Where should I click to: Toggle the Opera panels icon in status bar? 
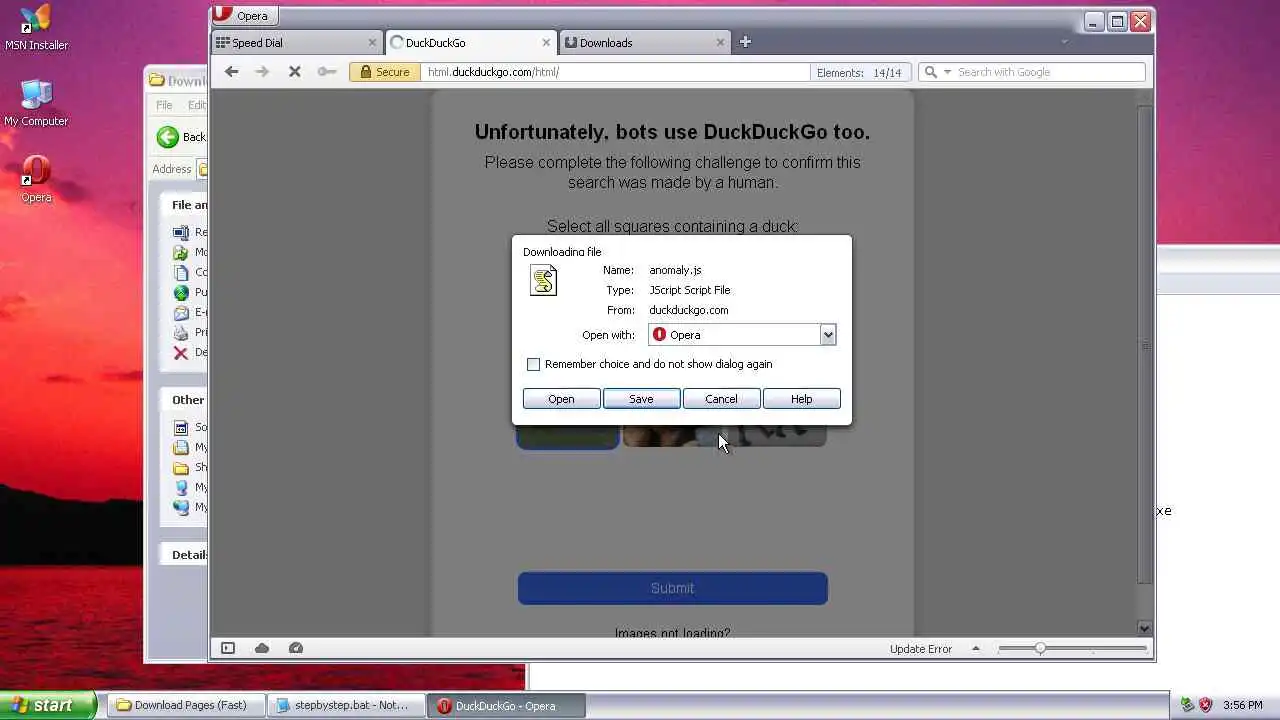pyautogui.click(x=228, y=648)
